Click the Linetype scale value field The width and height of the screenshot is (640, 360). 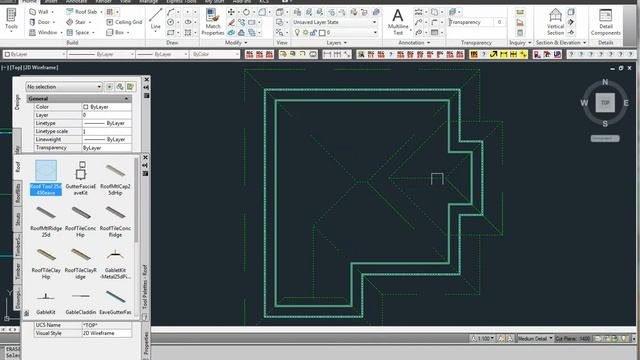pos(107,131)
